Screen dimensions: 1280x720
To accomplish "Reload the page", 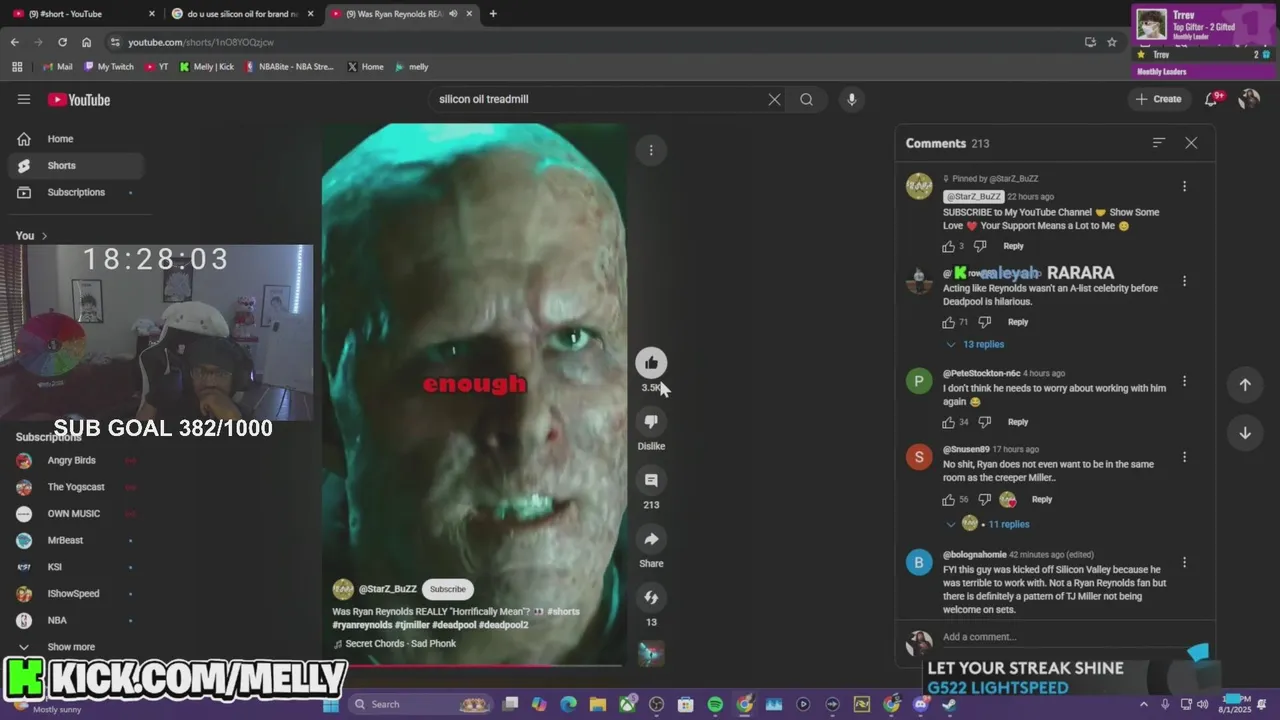I will [x=62, y=42].
